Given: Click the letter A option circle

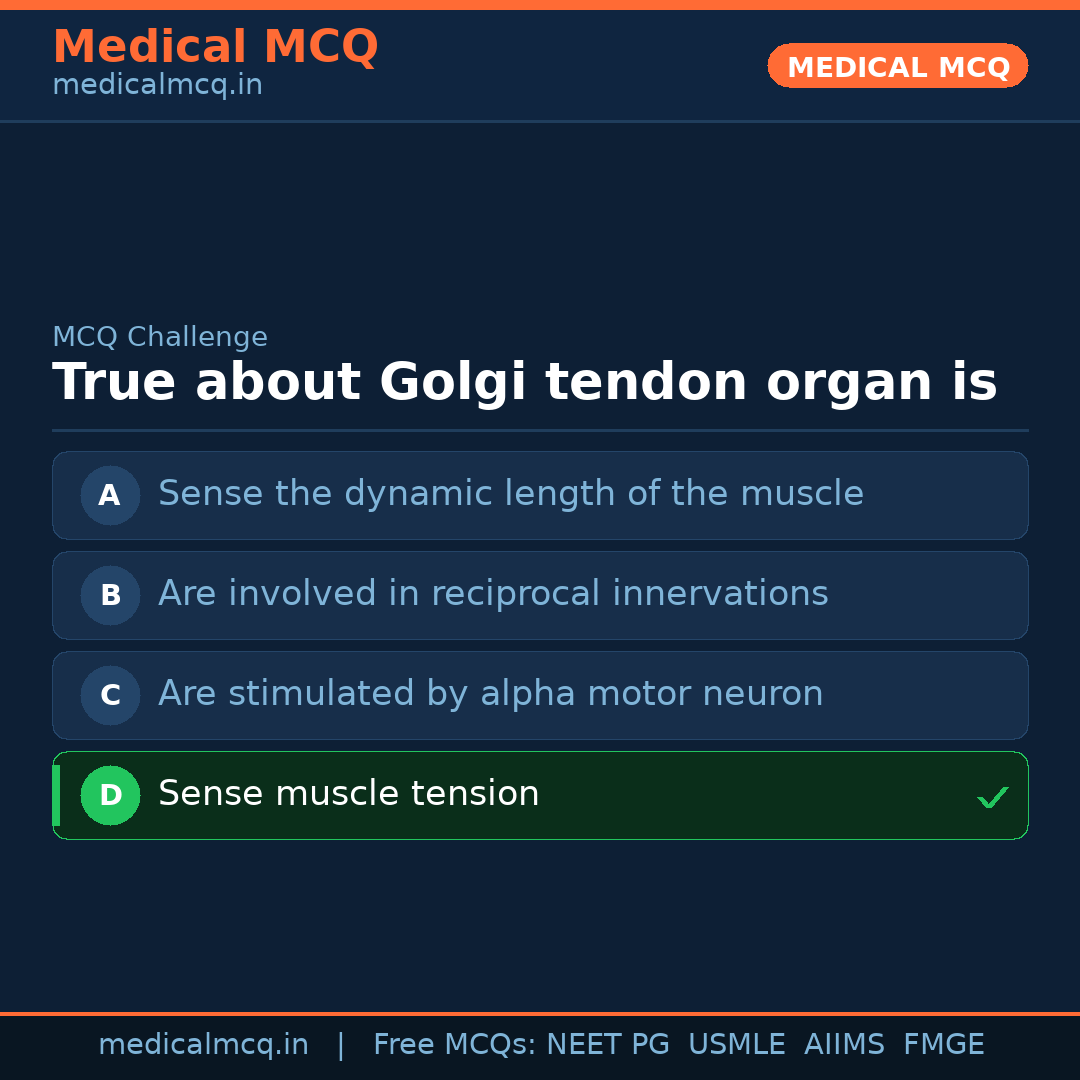Looking at the screenshot, I should [110, 495].
